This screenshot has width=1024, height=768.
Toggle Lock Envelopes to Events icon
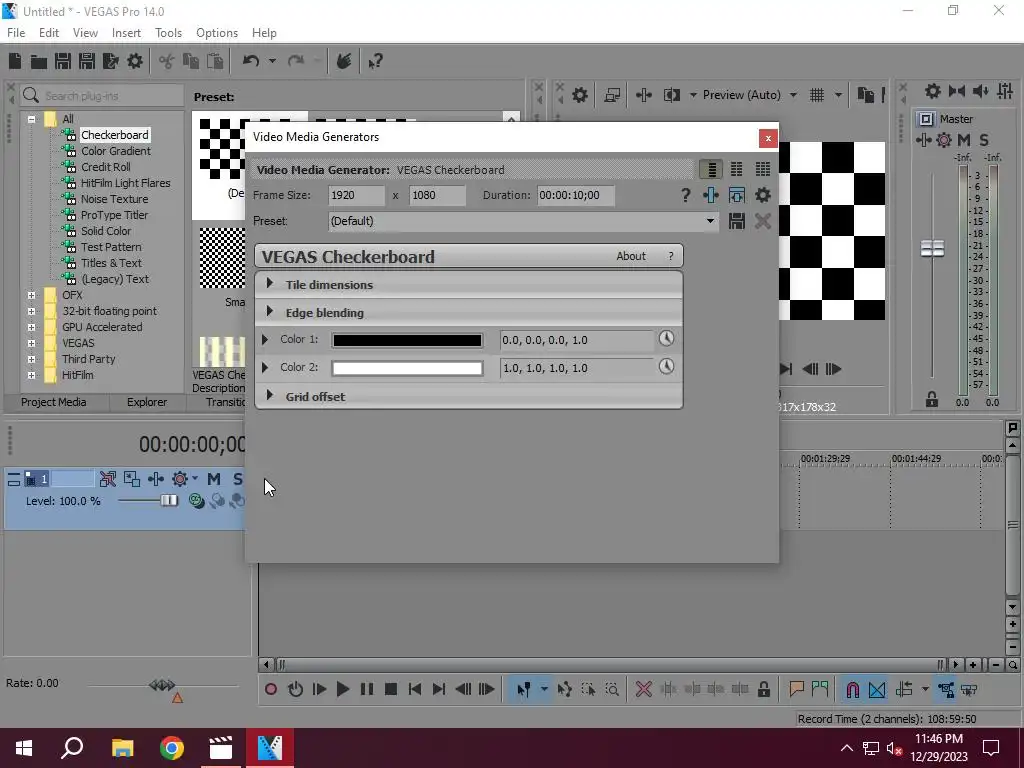(x=946, y=689)
